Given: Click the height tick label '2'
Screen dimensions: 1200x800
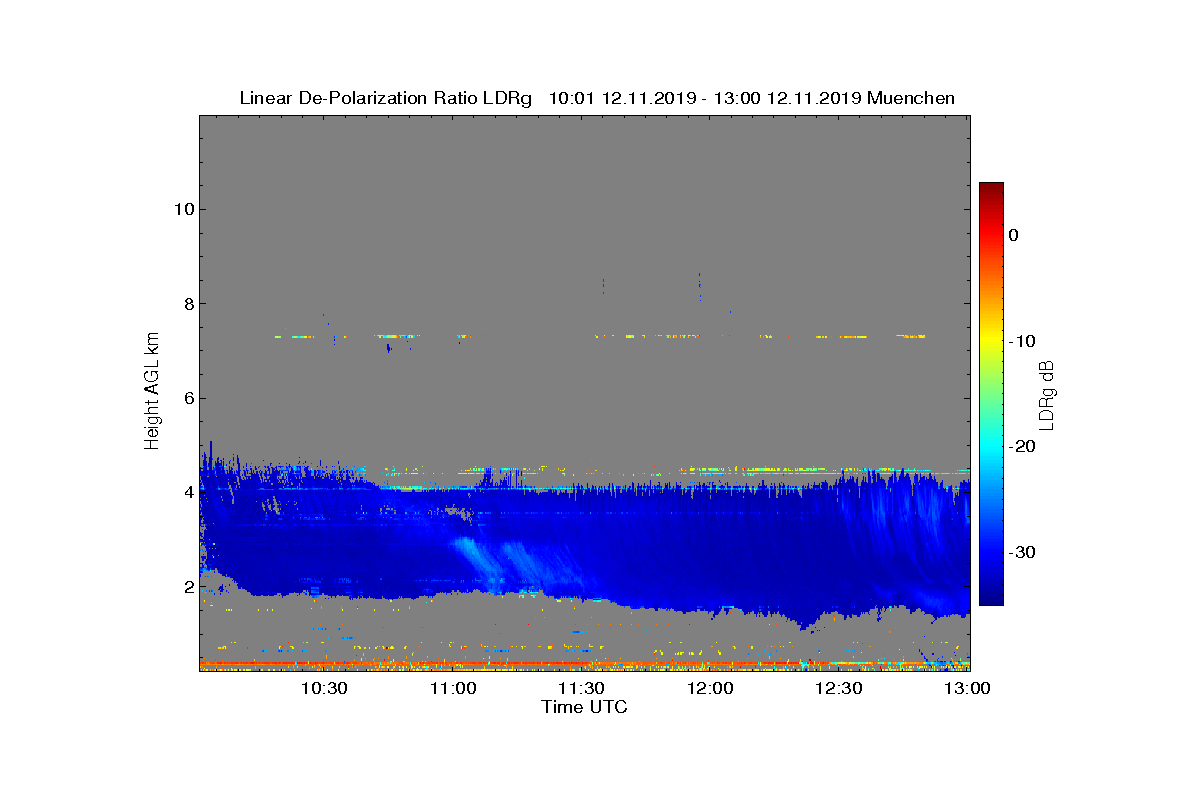Looking at the screenshot, I should click(x=187, y=587).
